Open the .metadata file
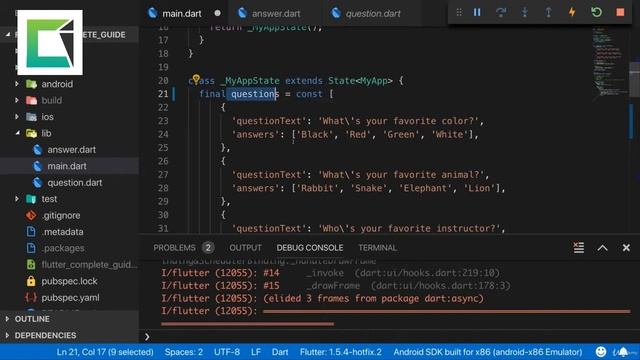Viewport: 640px width, 360px height. pyautogui.click(x=62, y=232)
